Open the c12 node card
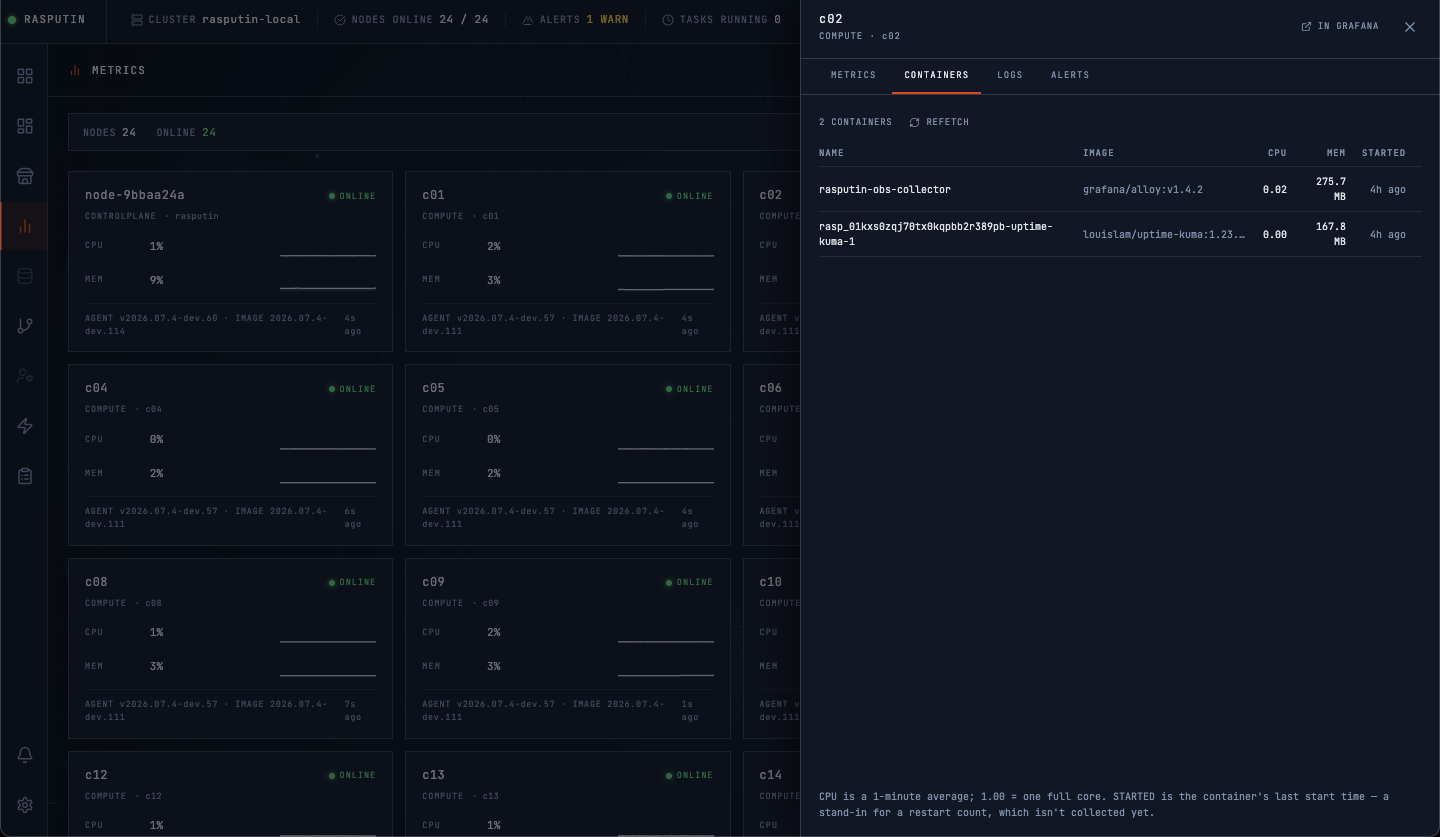The image size is (1440, 837). 230,794
